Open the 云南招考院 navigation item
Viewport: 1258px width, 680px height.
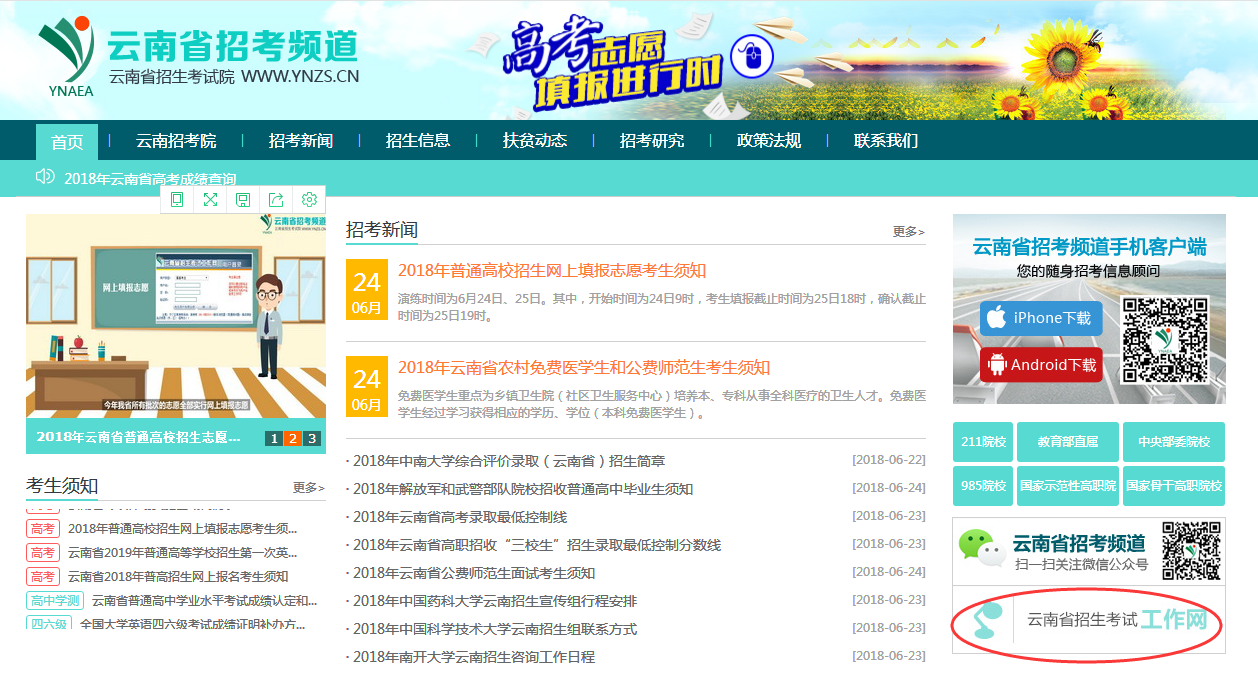point(176,141)
